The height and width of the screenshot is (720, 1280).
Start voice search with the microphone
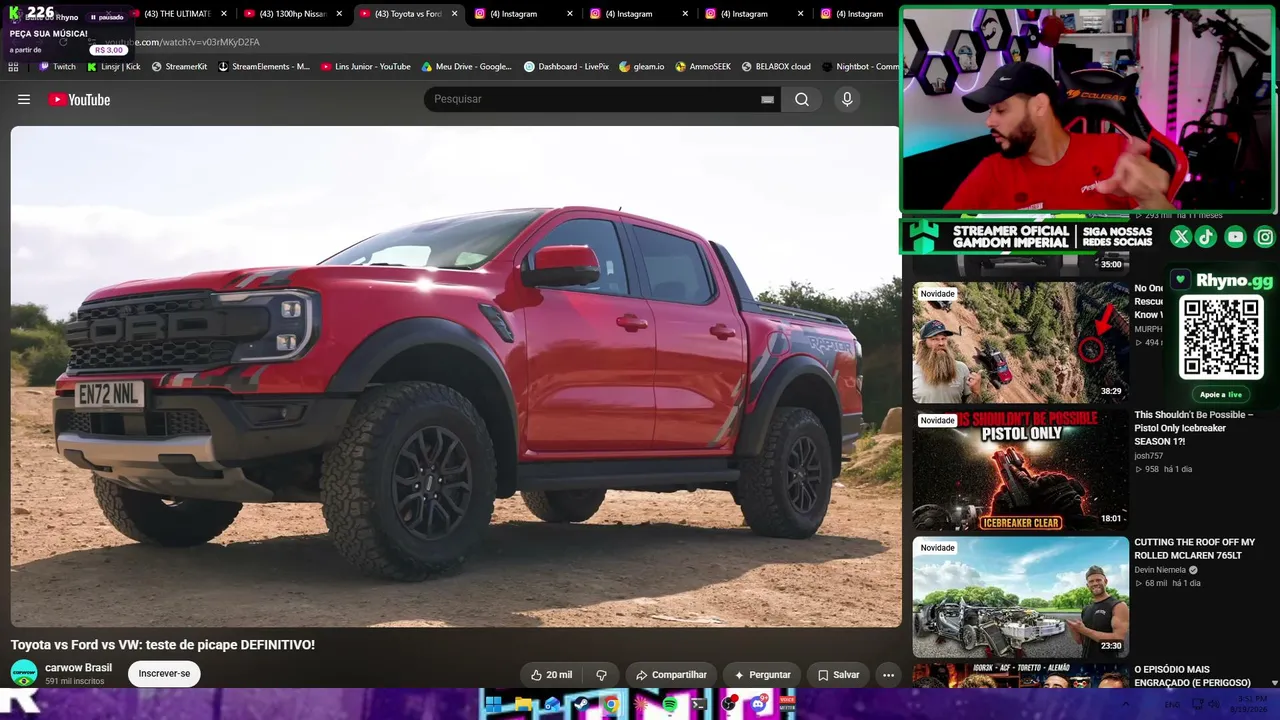pyautogui.click(x=847, y=99)
